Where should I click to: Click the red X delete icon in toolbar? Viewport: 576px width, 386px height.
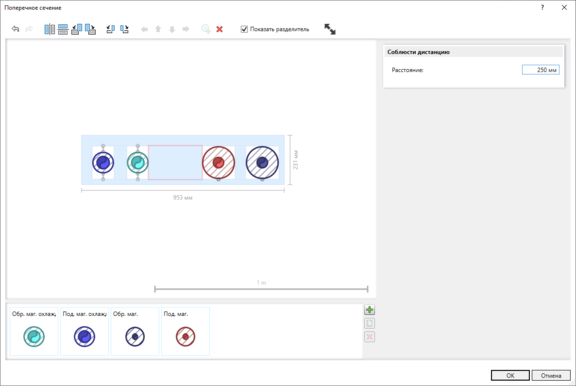[219, 29]
